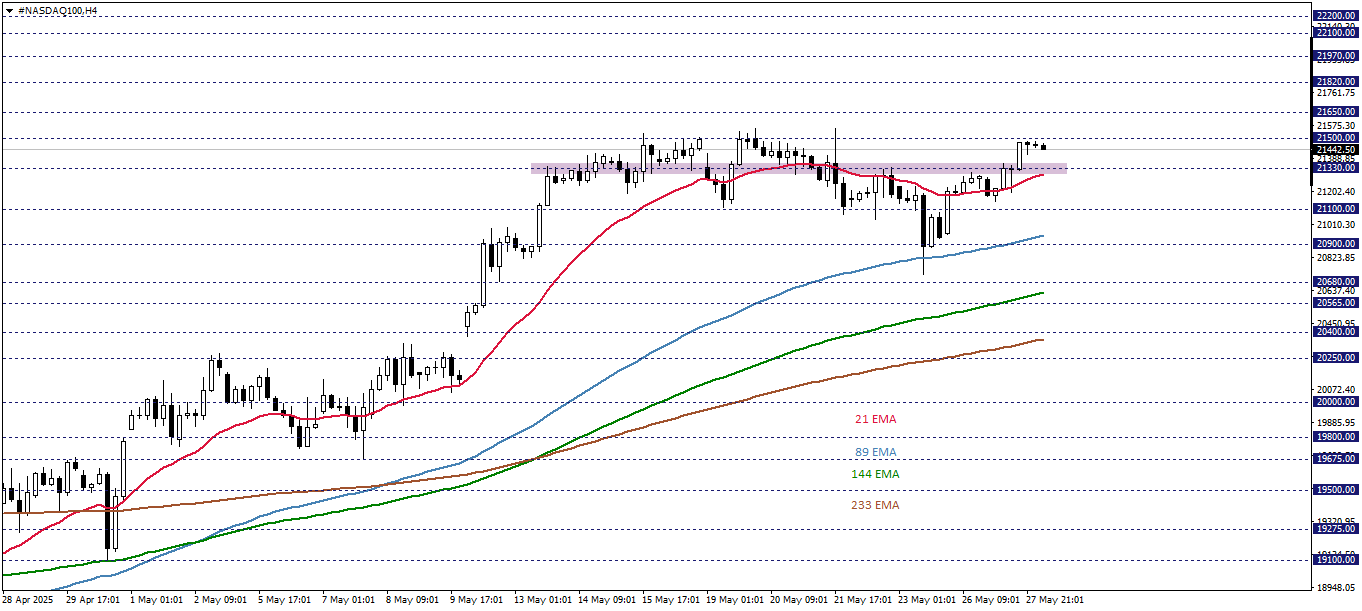Select the 21100.00 price level label
Image resolution: width=1362 pixels, height=611 pixels.
click(1336, 209)
